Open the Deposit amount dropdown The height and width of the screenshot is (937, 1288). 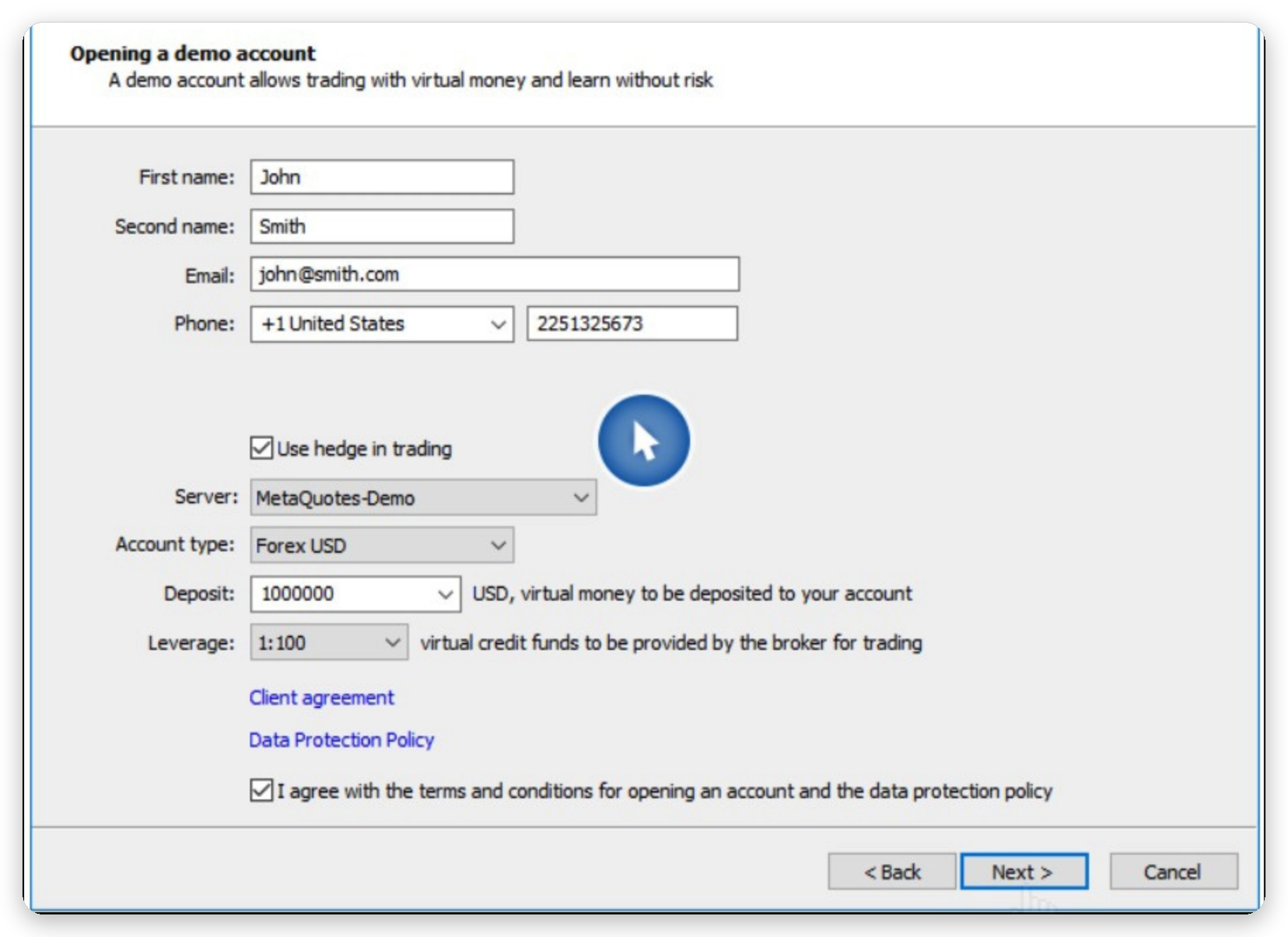[355, 594]
